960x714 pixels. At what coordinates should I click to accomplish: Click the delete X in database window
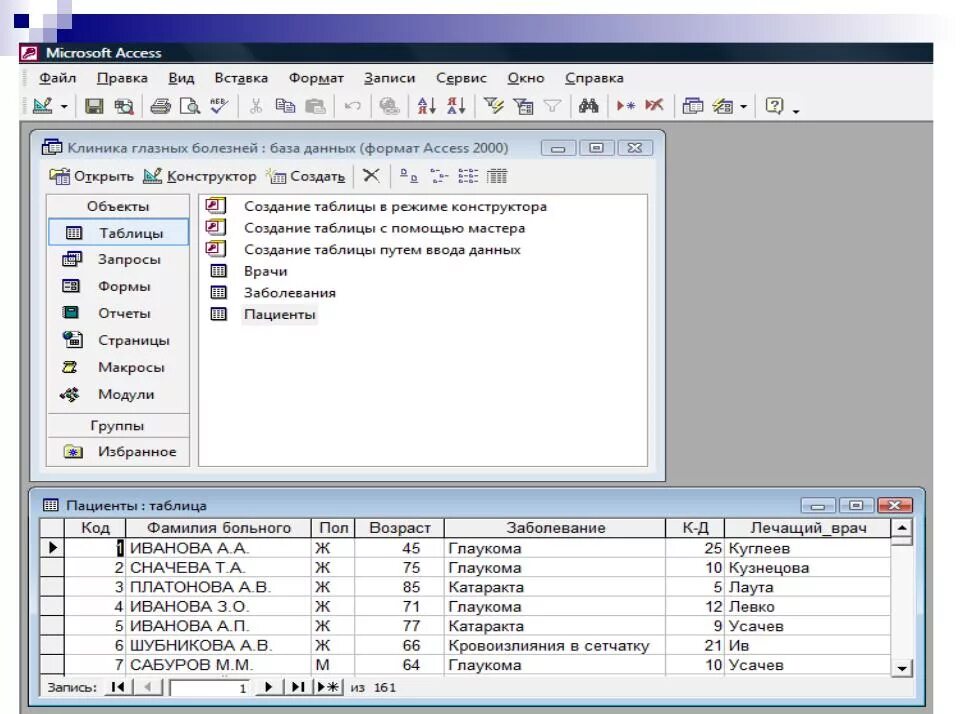pos(371,176)
